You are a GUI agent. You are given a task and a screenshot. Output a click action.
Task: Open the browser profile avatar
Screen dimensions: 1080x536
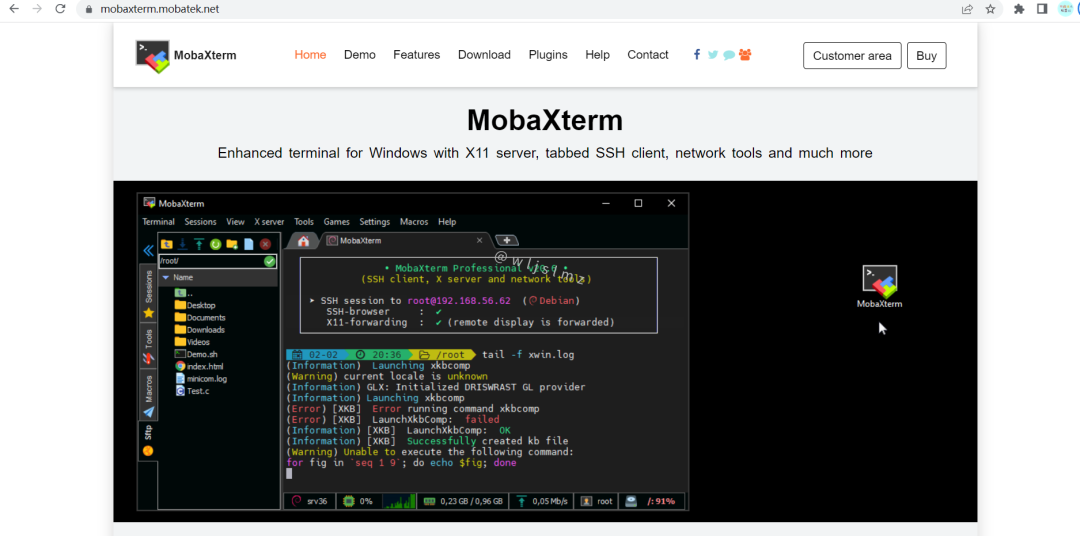1066,9
